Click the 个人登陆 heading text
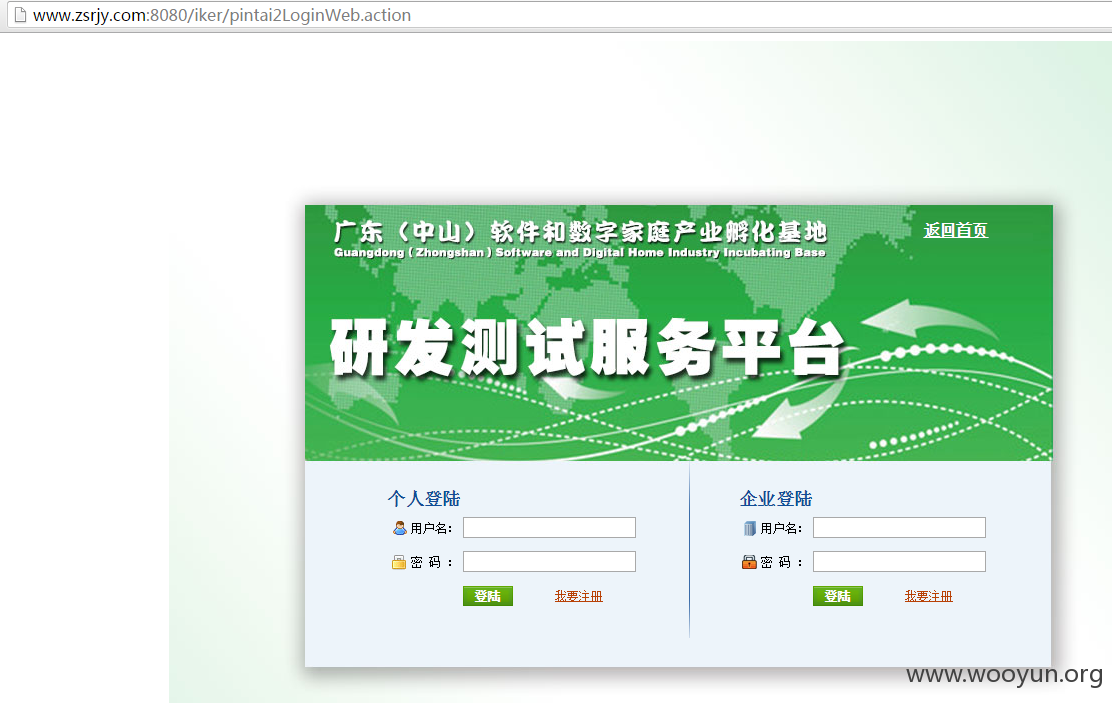Image resolution: width=1112 pixels, height=703 pixels. tap(424, 499)
